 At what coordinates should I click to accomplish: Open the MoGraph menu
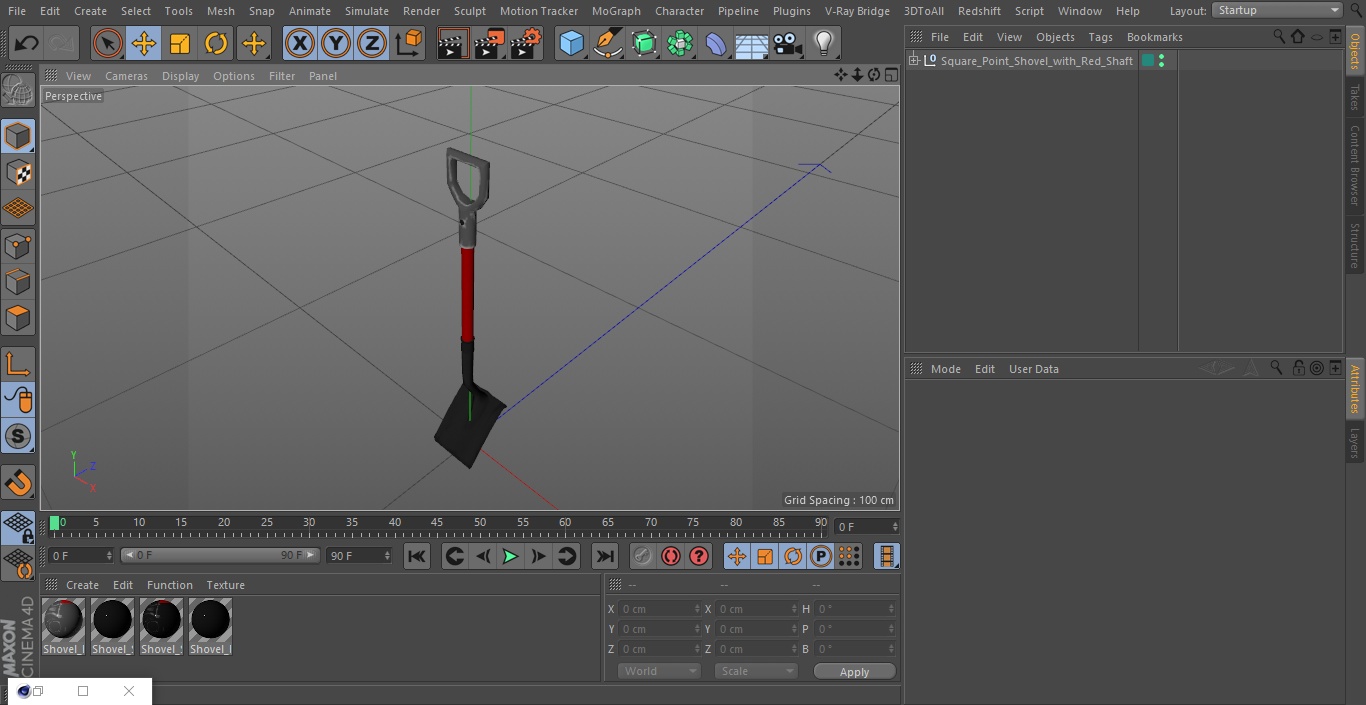point(616,11)
